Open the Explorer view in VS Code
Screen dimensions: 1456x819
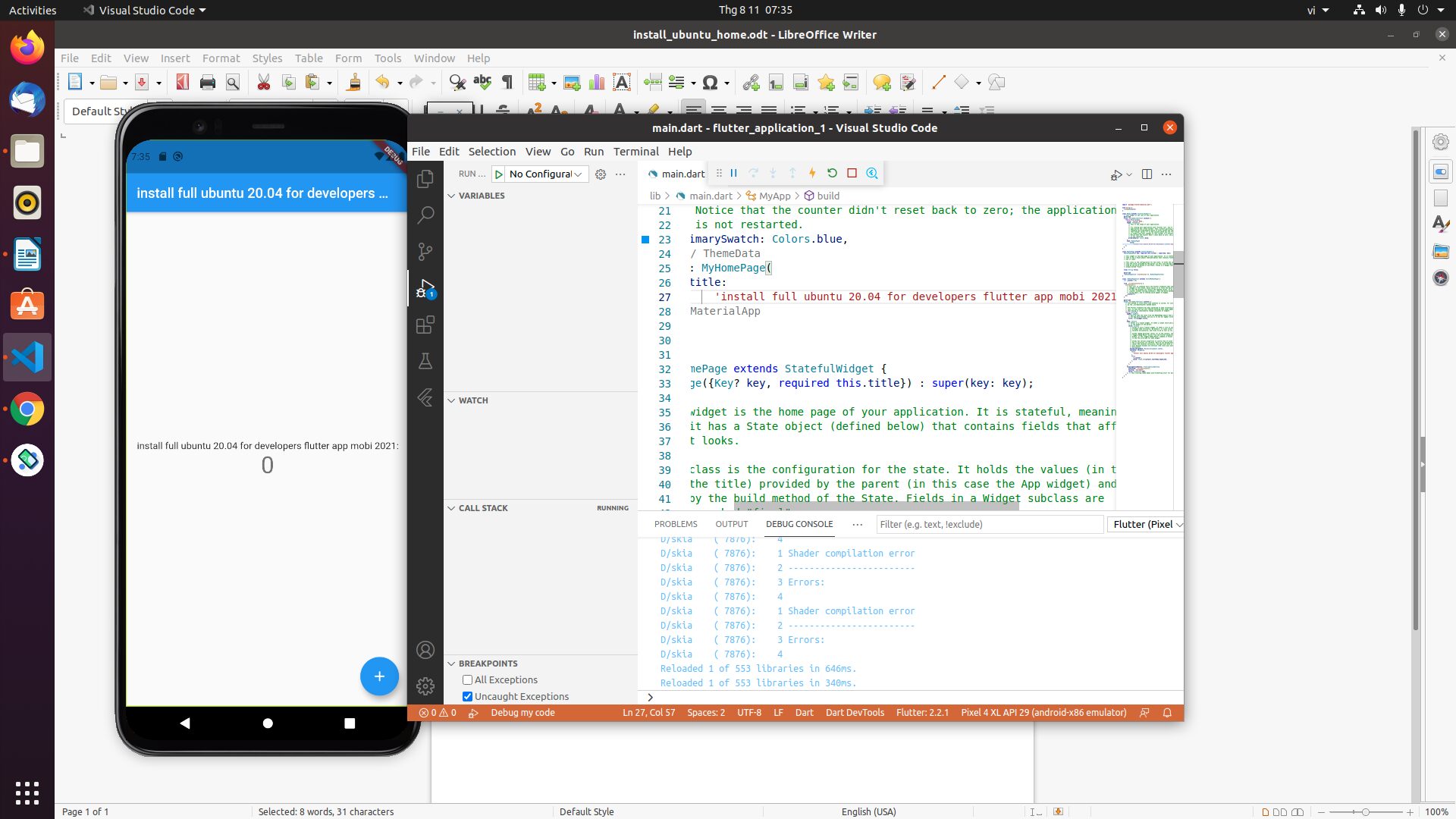tap(425, 179)
